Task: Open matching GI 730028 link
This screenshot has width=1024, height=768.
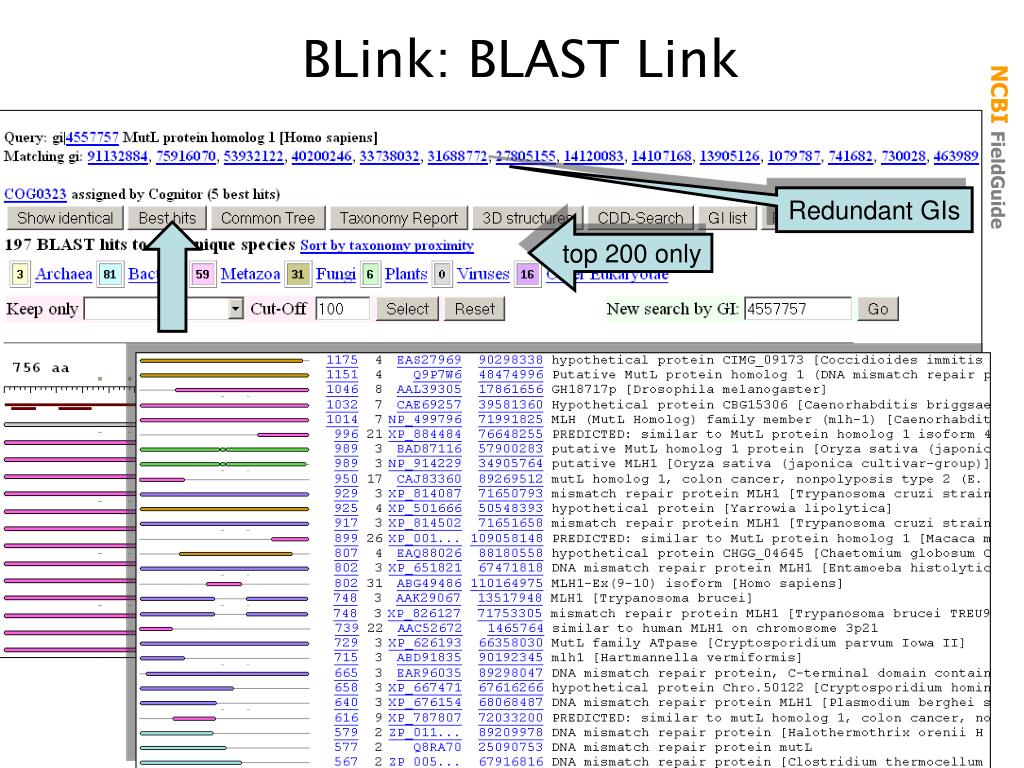Action: click(903, 157)
